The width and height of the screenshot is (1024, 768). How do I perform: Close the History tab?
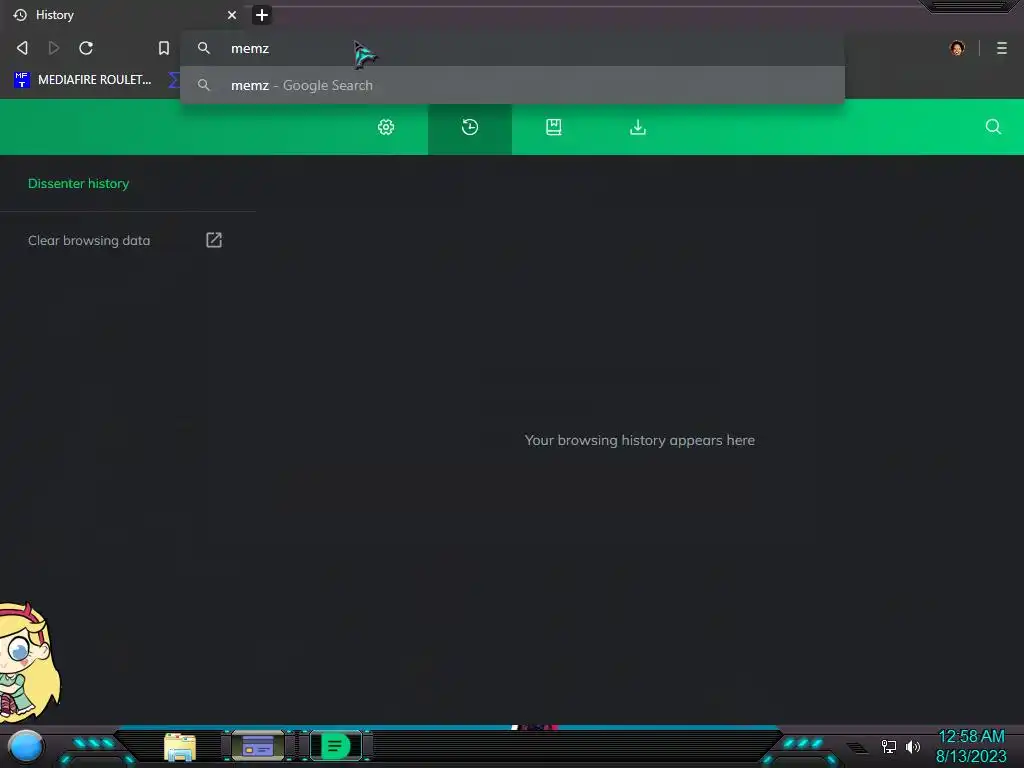(x=232, y=15)
